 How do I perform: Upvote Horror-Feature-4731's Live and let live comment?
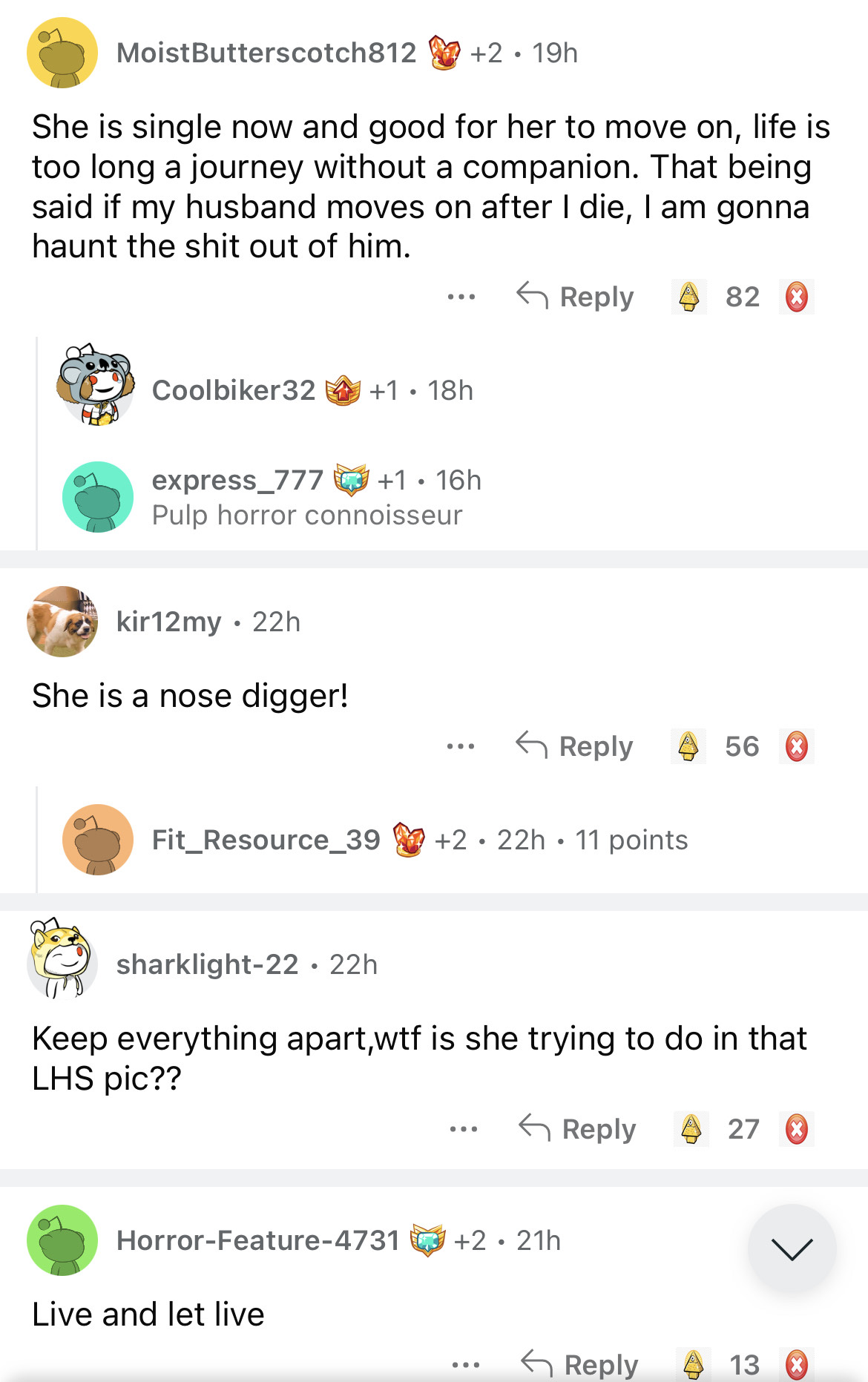[x=694, y=1364]
